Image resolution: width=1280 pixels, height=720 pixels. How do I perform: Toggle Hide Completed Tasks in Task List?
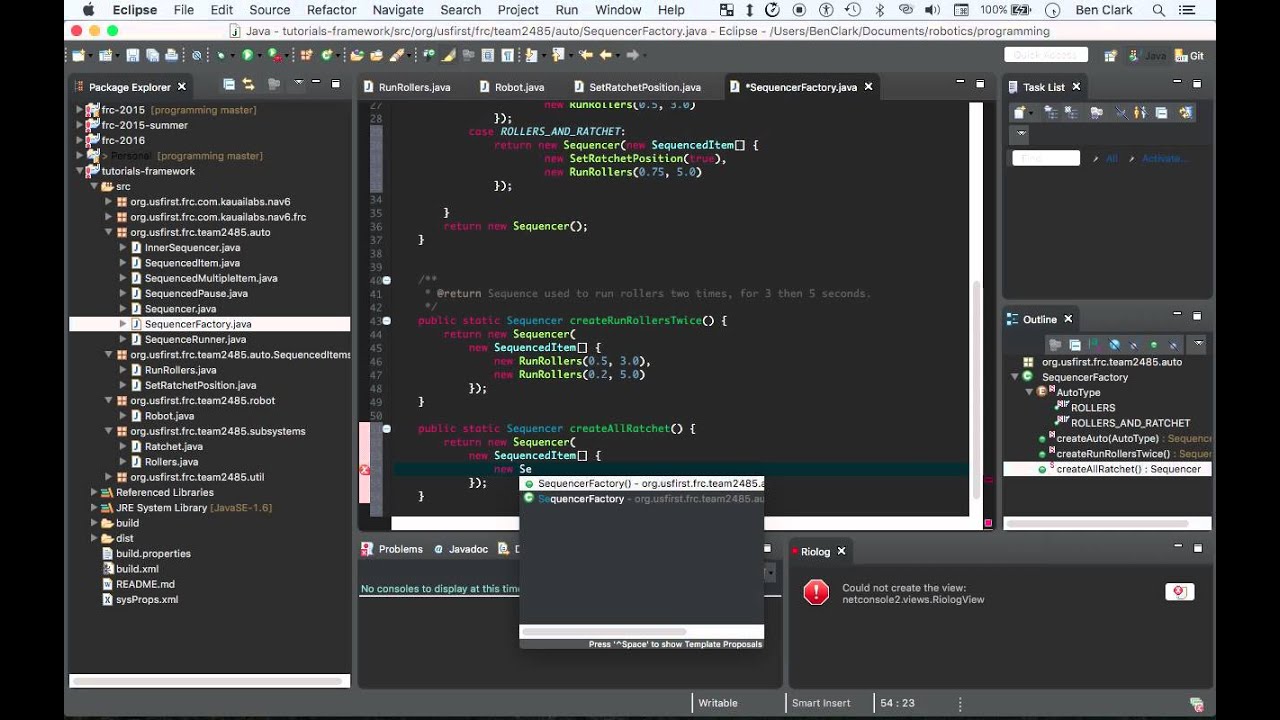[1121, 112]
